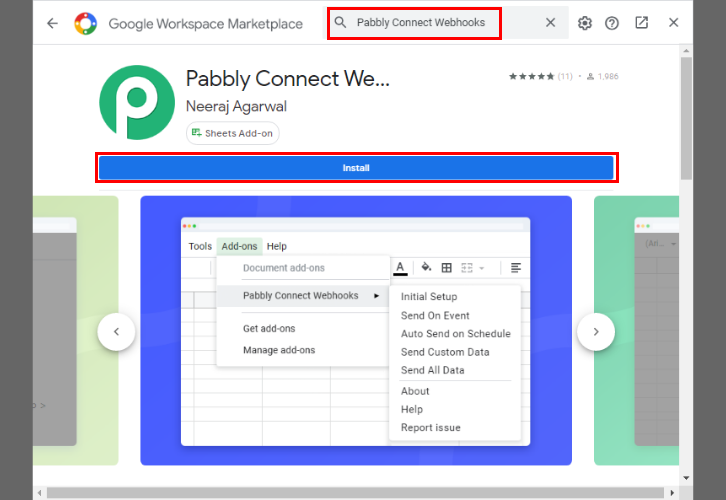Click the Google Workspace Marketplace title
This screenshot has height=500, width=726.
(206, 24)
